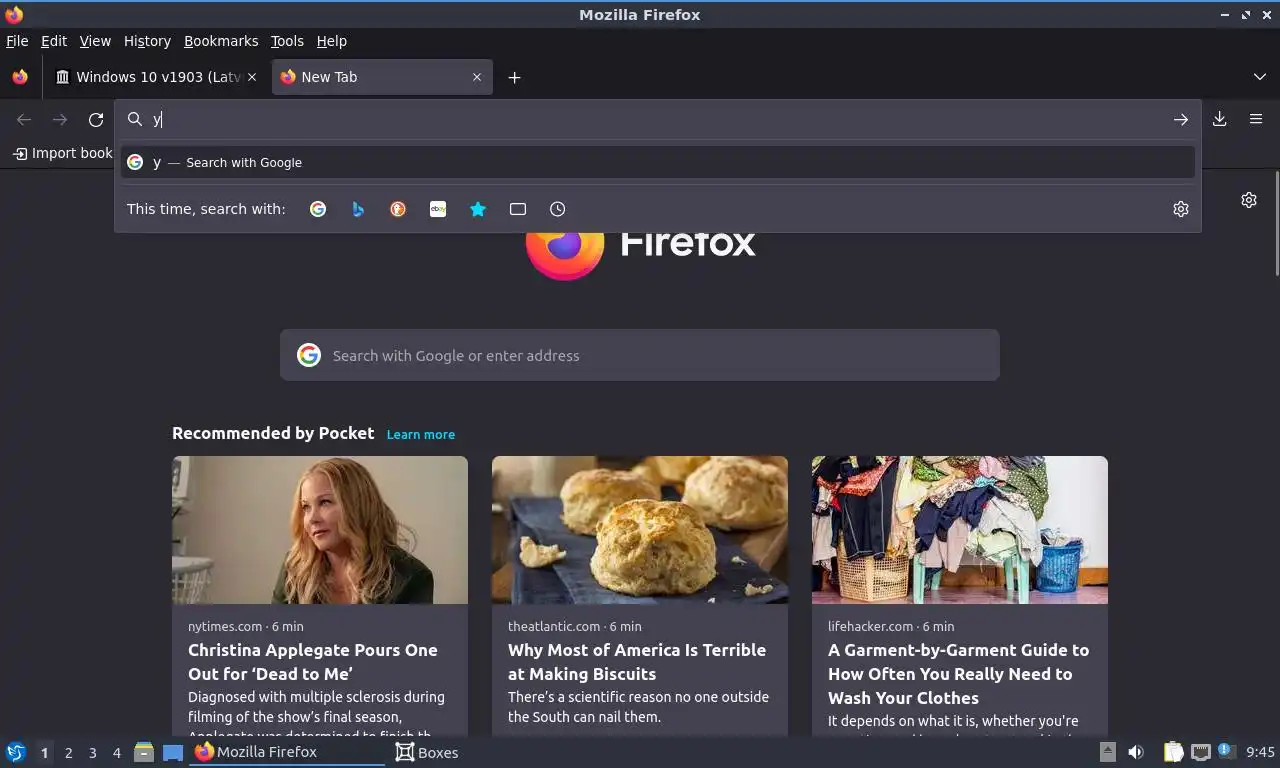Screen dimensions: 1280x768
Task: Open the View menu
Action: point(95,41)
